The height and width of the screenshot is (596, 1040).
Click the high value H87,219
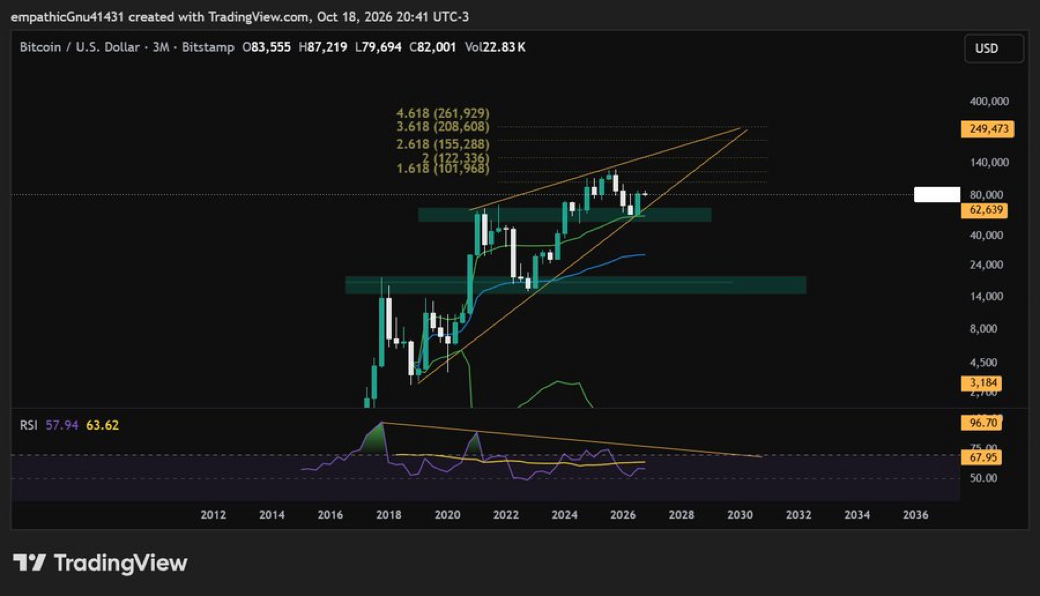[323, 47]
